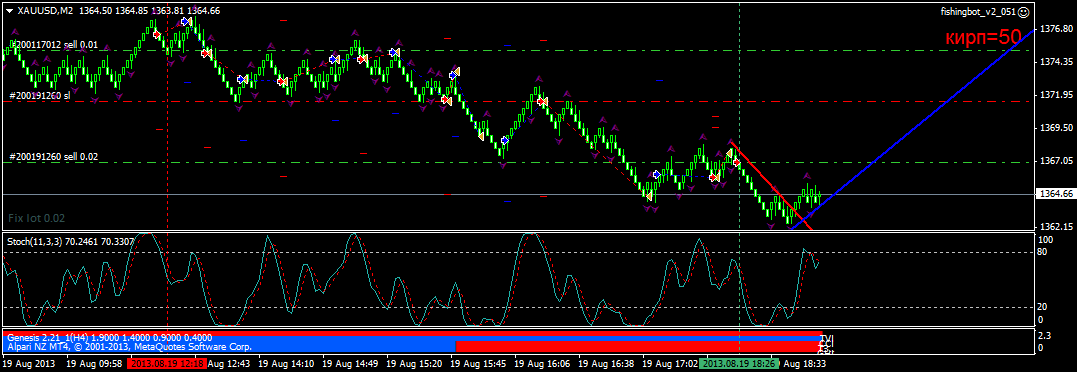Click the 1369.50 price scale label

(x=1056, y=128)
